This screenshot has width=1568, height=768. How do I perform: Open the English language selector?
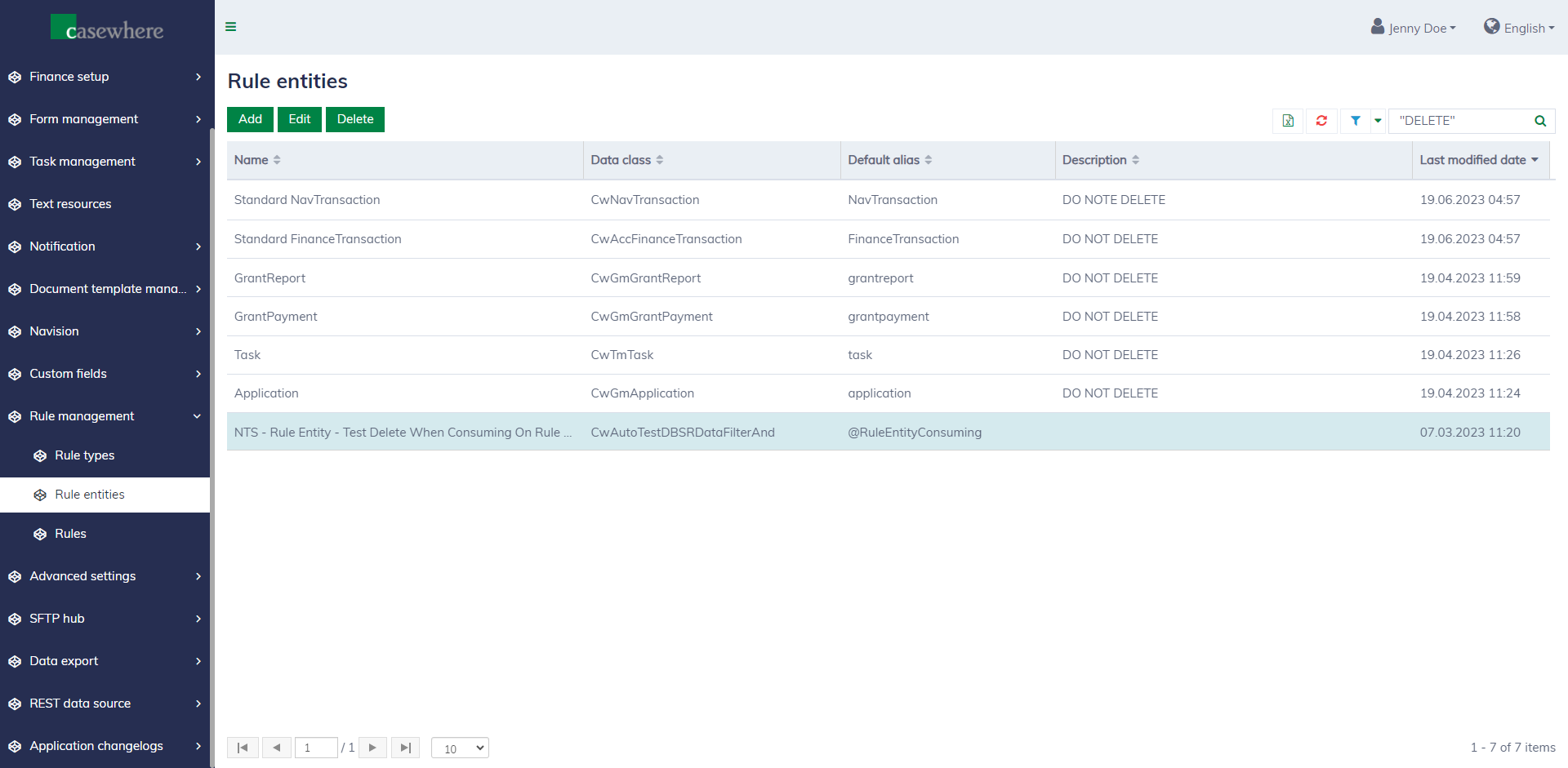(1519, 28)
